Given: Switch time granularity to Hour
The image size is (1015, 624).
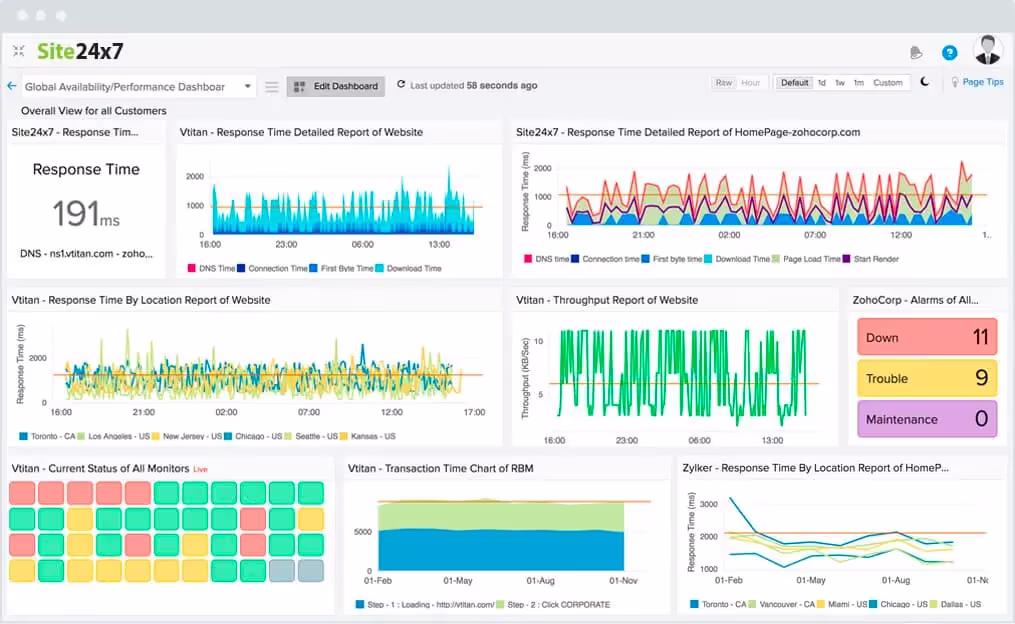Looking at the screenshot, I should pyautogui.click(x=750, y=82).
